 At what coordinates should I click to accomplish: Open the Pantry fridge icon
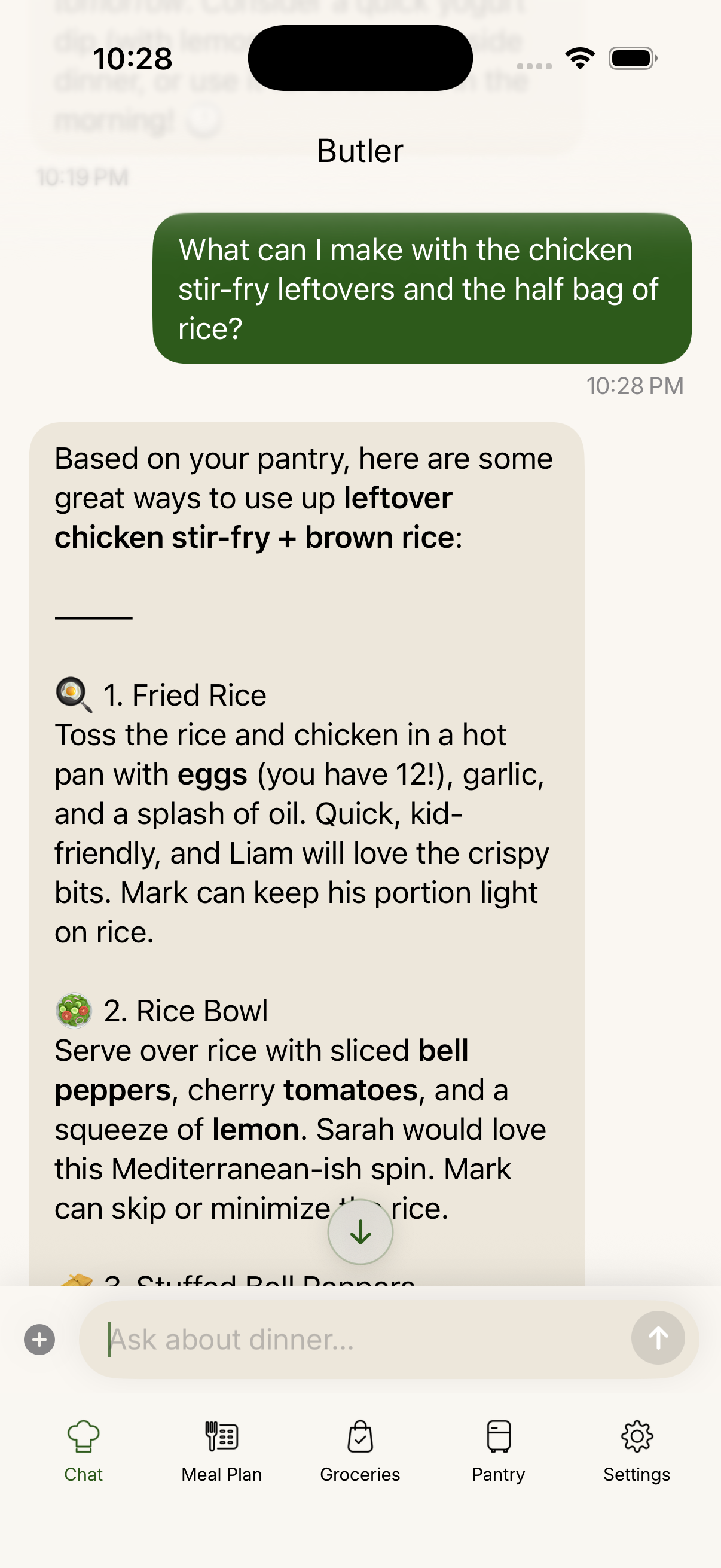coord(499,1436)
